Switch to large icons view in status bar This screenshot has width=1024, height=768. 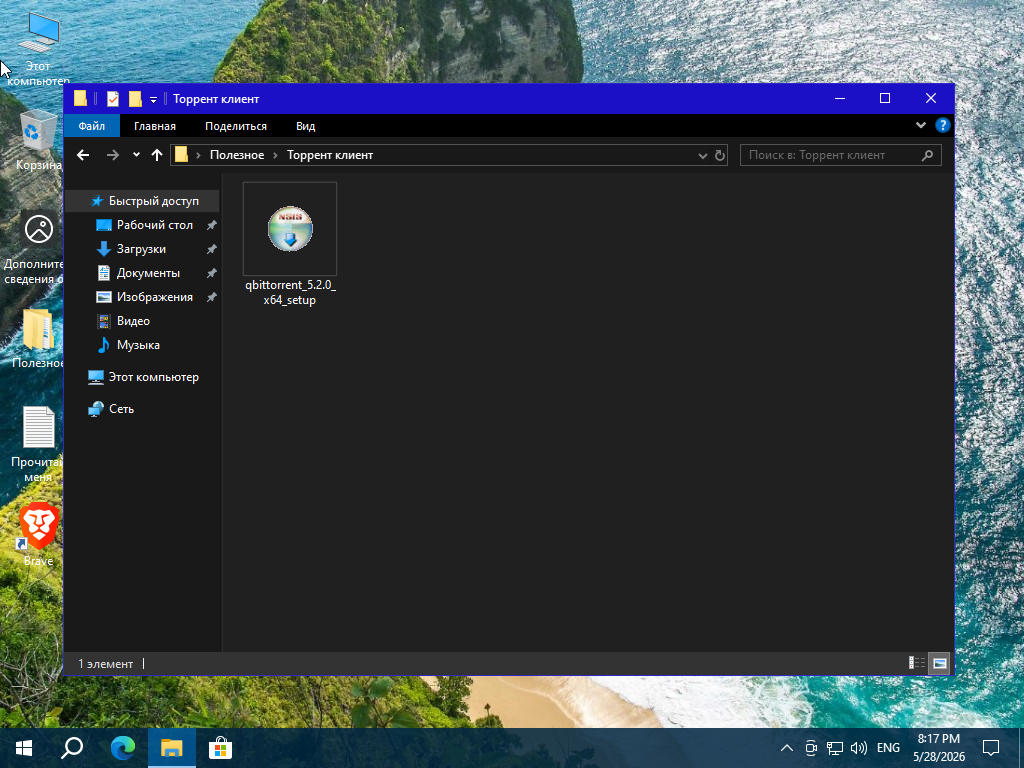click(x=939, y=664)
